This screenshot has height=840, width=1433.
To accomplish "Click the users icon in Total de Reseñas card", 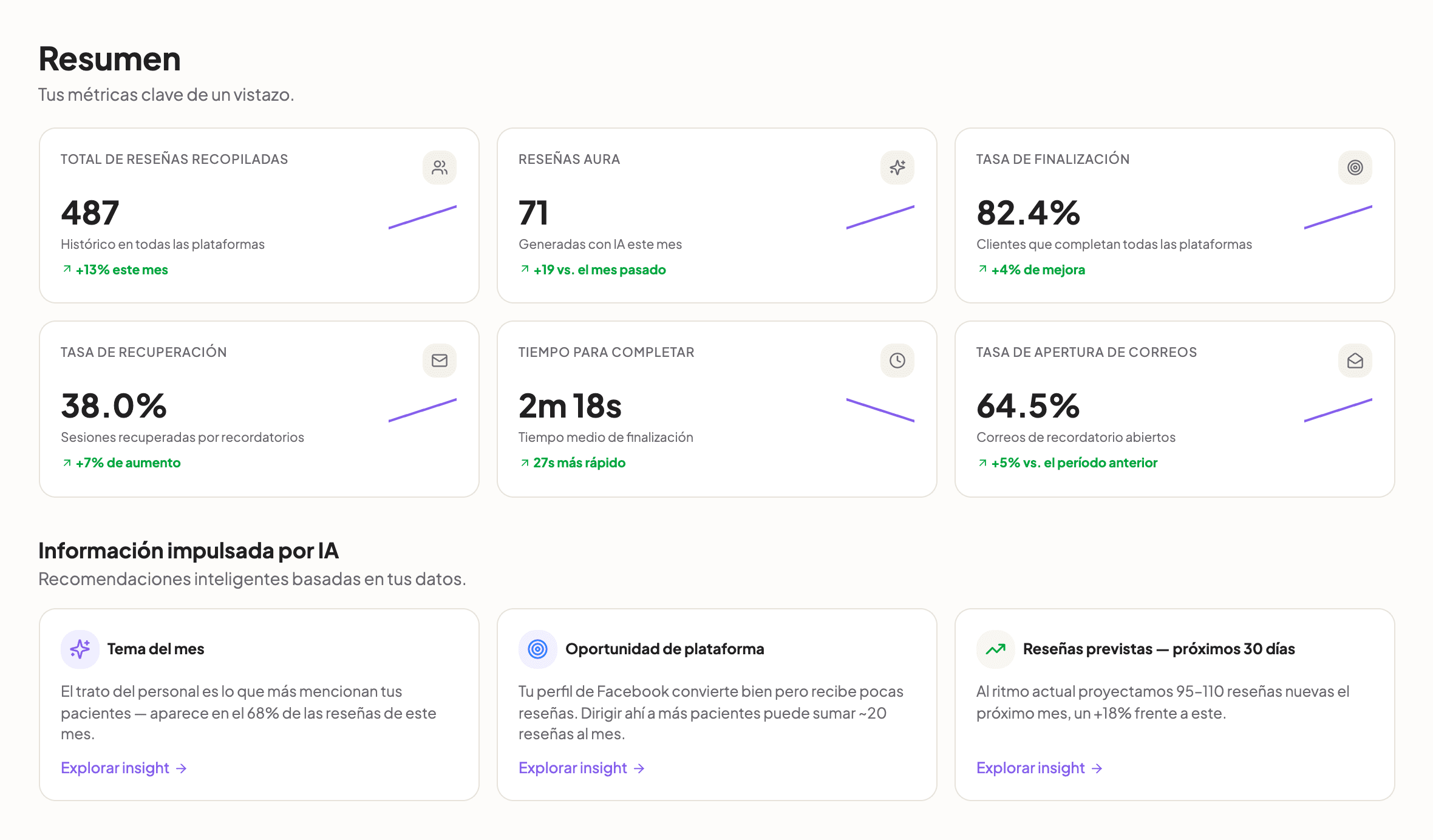I will [x=440, y=168].
